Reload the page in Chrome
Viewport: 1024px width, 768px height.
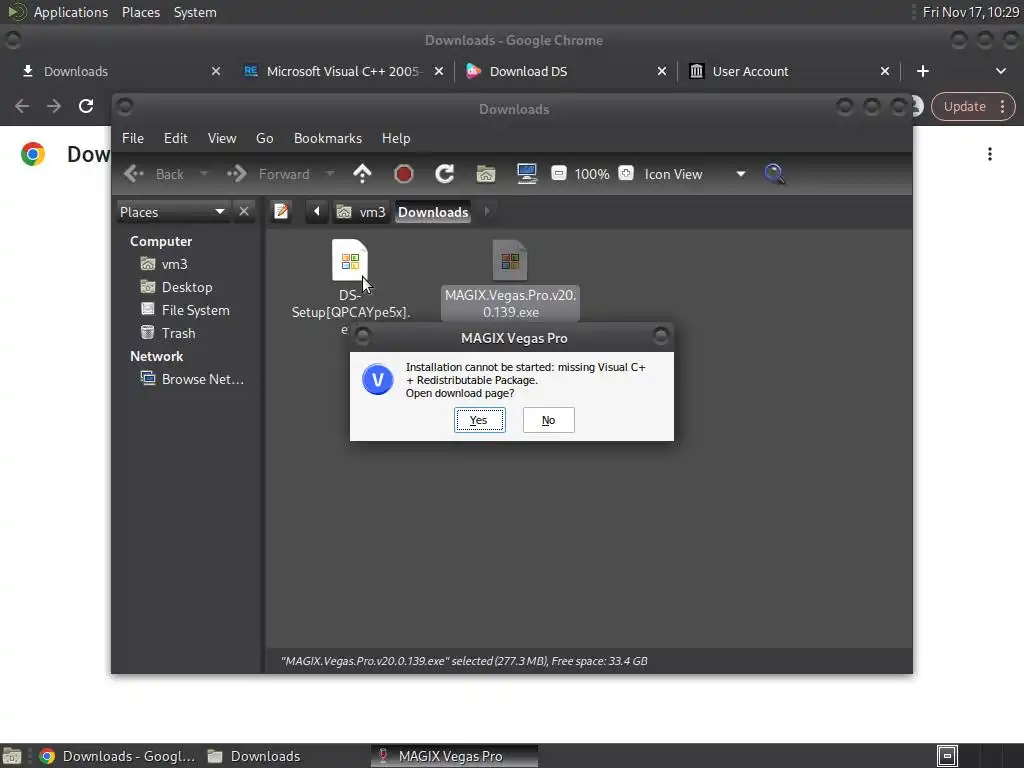pyautogui.click(x=86, y=106)
